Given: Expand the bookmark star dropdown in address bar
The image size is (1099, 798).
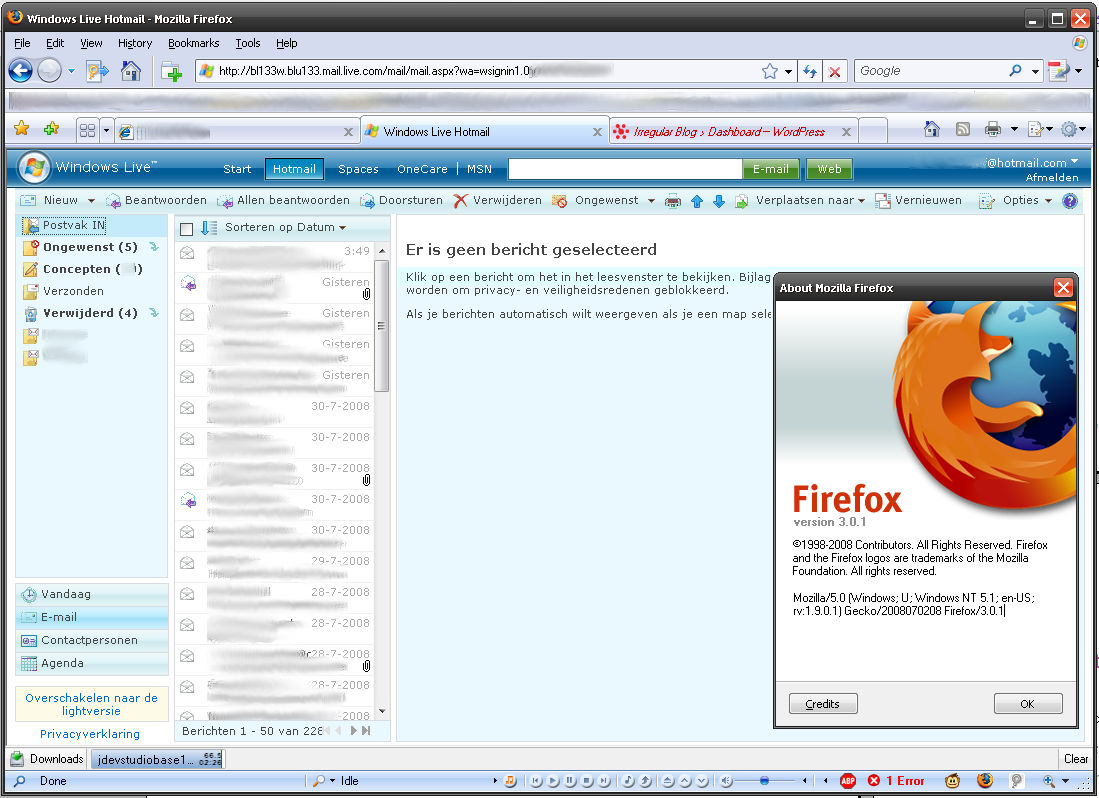Looking at the screenshot, I should tap(789, 71).
